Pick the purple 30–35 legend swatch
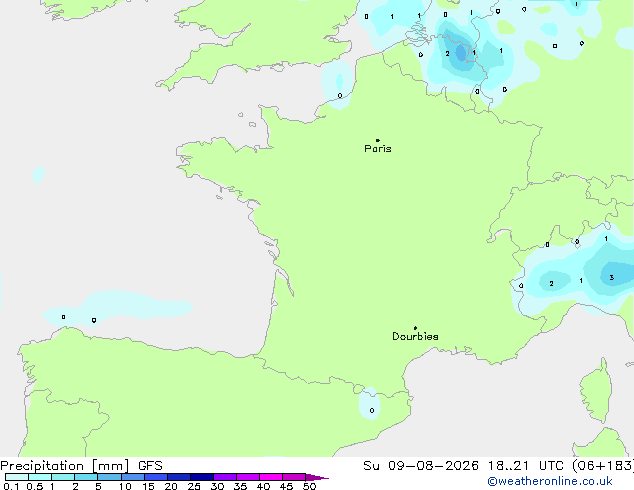634x490 pixels. (225, 477)
